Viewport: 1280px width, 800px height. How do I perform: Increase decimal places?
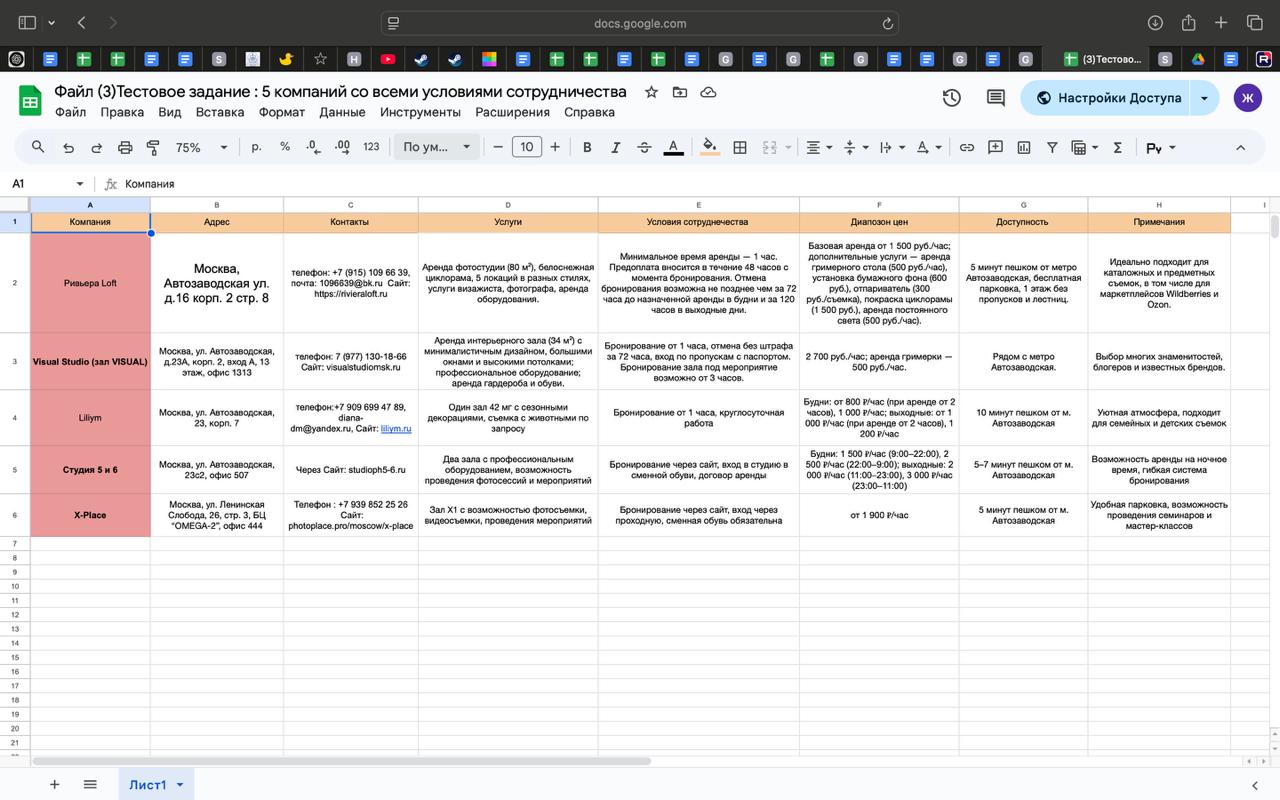342,147
